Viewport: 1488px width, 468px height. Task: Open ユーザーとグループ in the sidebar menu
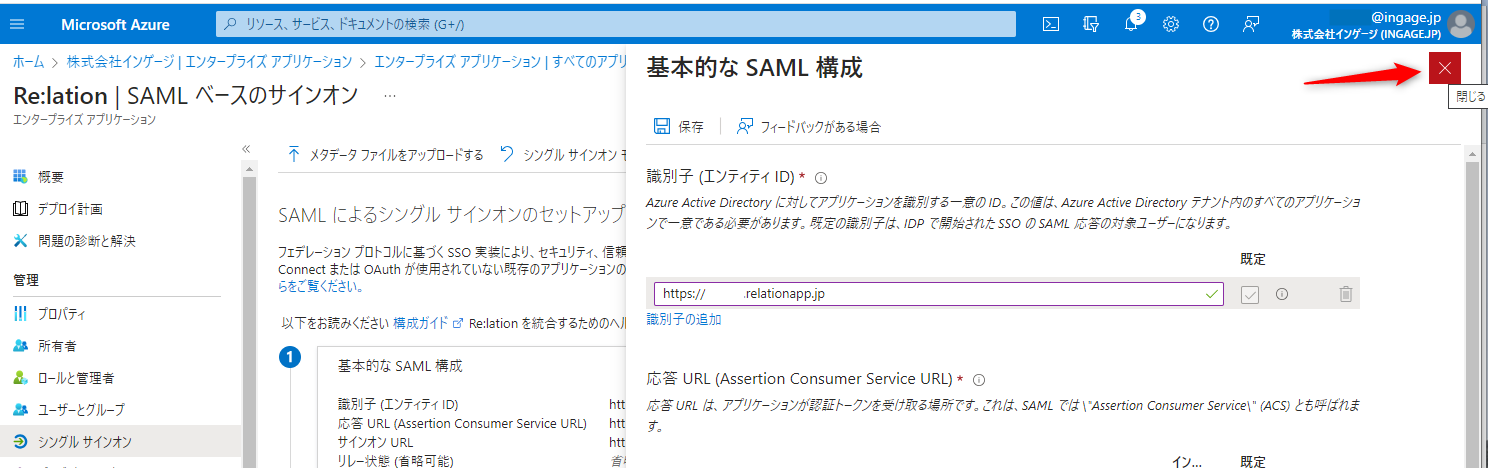(x=121, y=410)
